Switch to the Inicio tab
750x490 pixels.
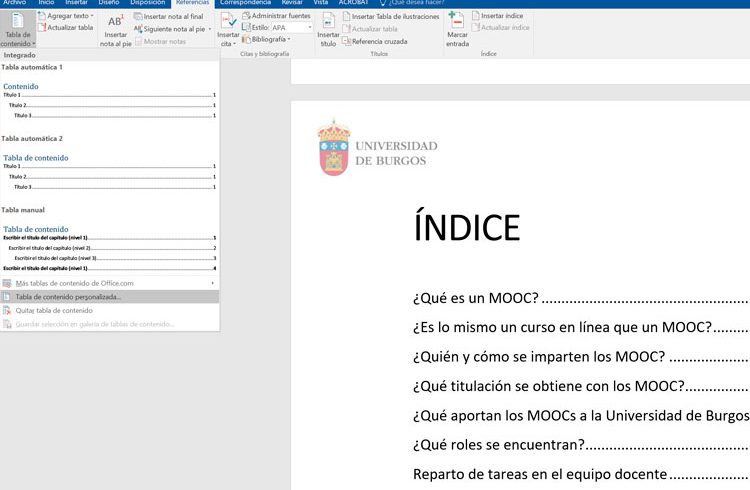46,2
